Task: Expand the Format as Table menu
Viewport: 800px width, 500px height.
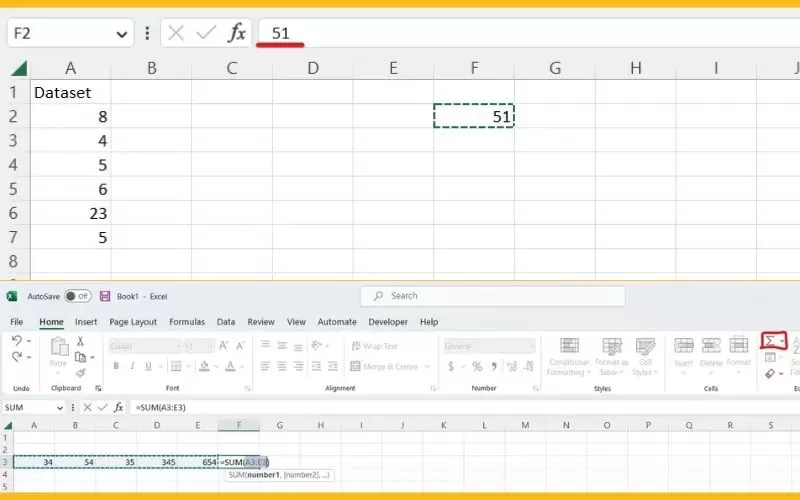Action: coord(611,357)
